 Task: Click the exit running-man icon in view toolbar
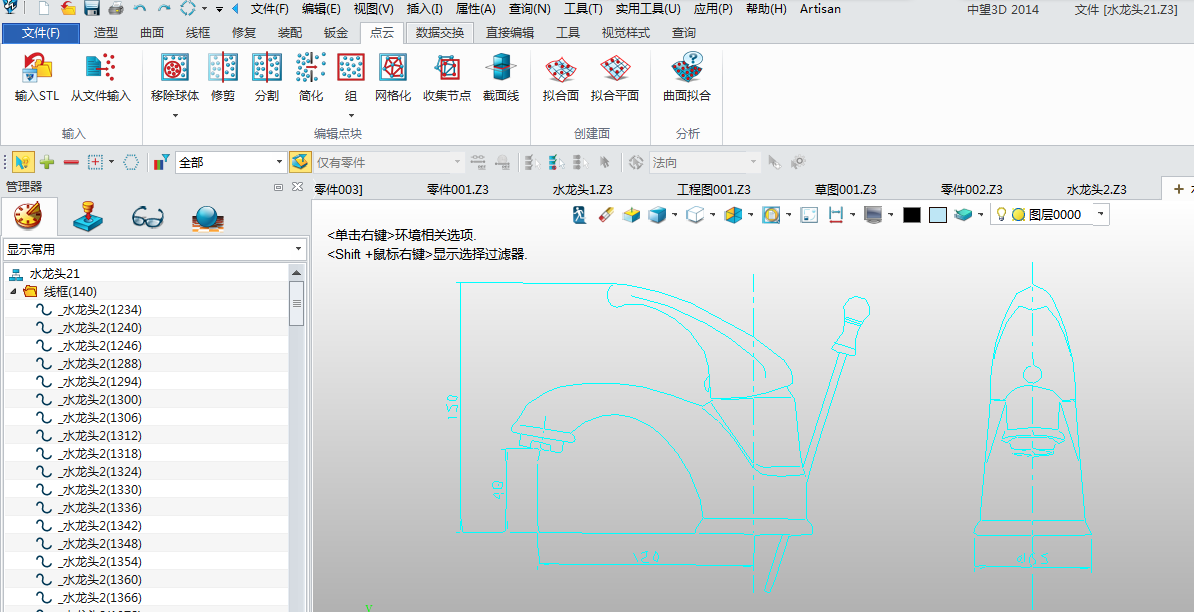coord(580,215)
